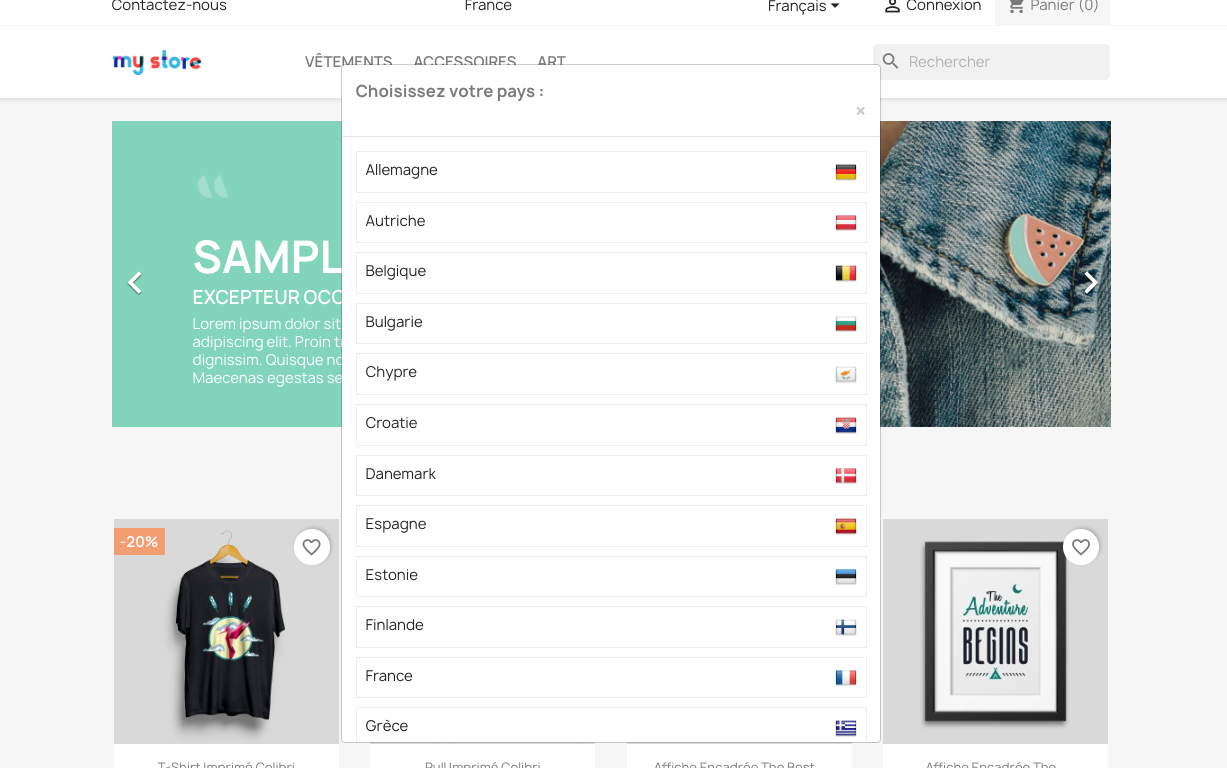This screenshot has height=768, width=1227.
Task: Go to next carousel slide arrow
Action: (1091, 283)
